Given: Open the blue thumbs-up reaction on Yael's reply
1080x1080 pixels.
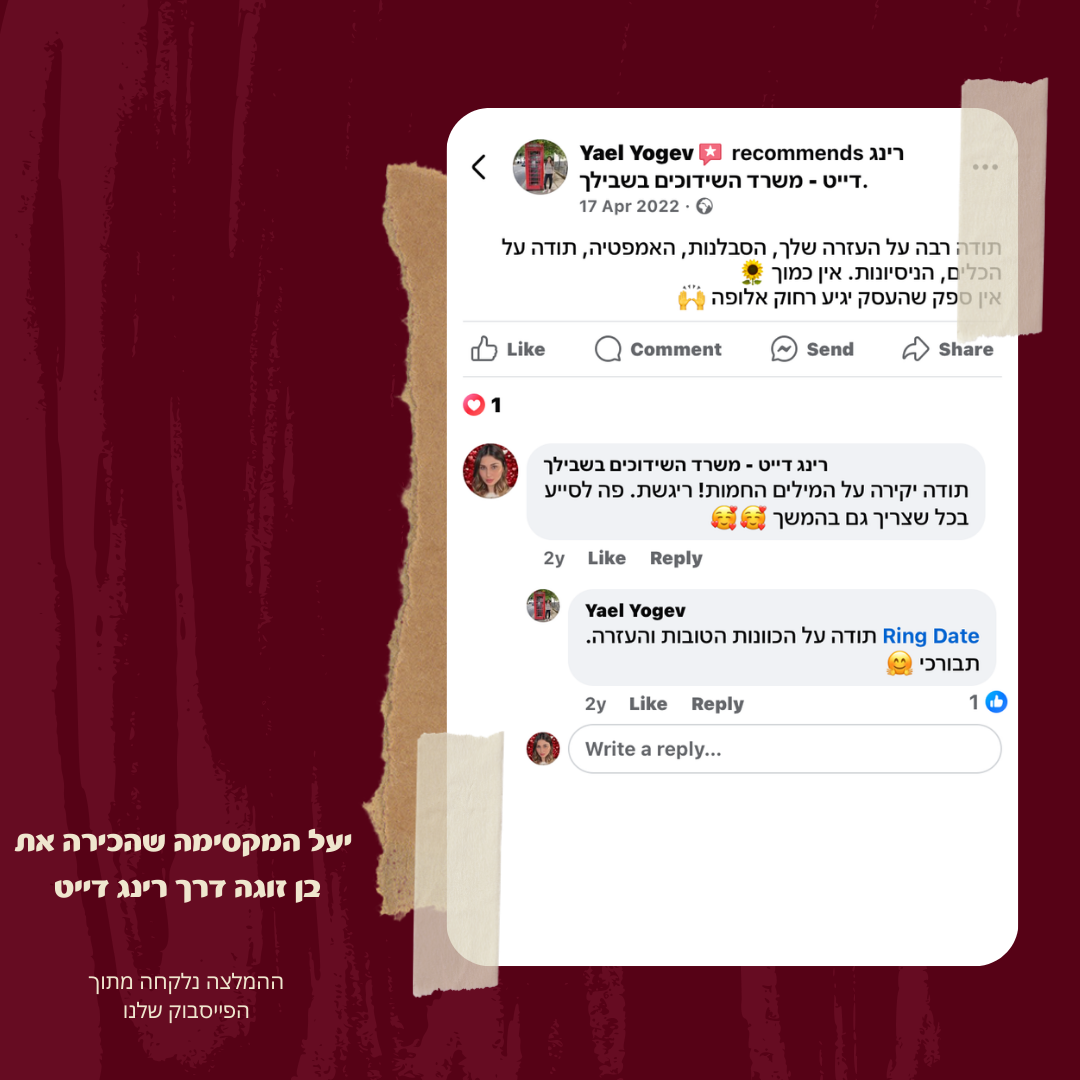Looking at the screenshot, I should coord(996,702).
